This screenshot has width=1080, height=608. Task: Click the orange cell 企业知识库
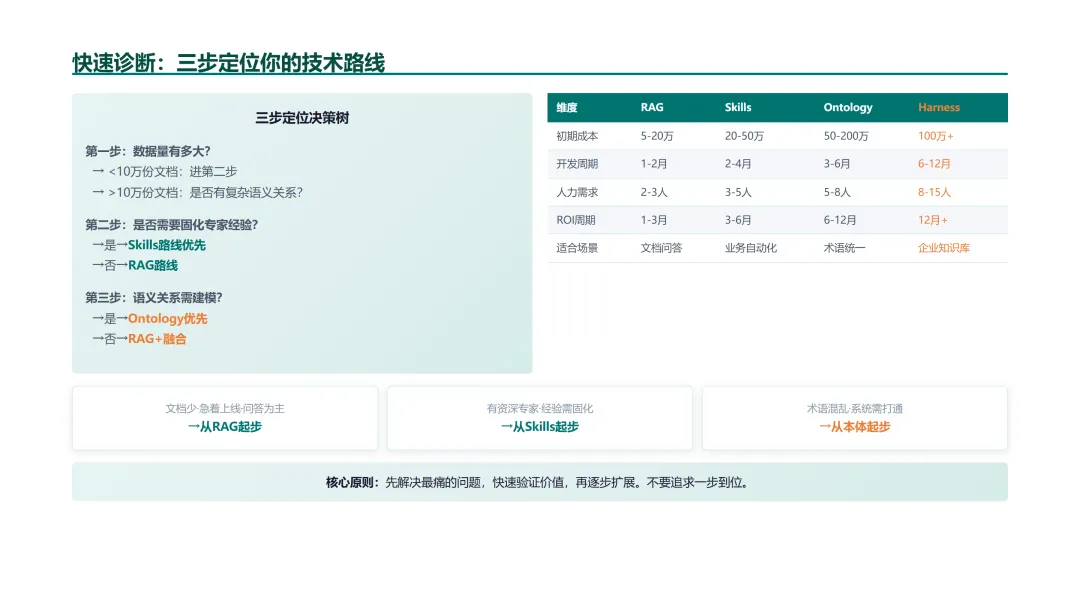pyautogui.click(x=944, y=248)
